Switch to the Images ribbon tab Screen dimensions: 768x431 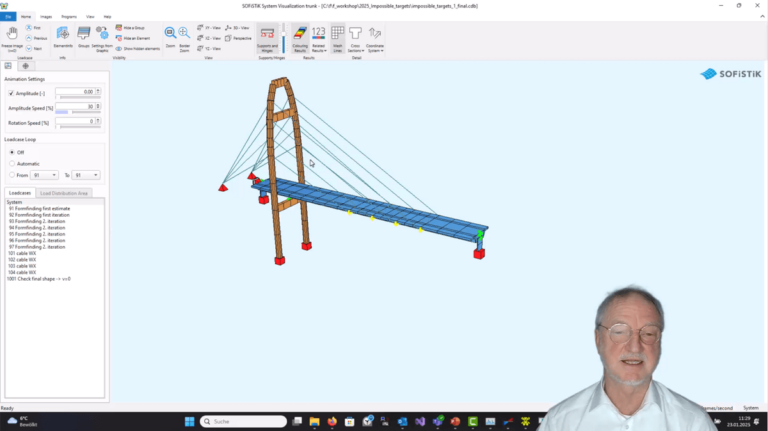[46, 17]
